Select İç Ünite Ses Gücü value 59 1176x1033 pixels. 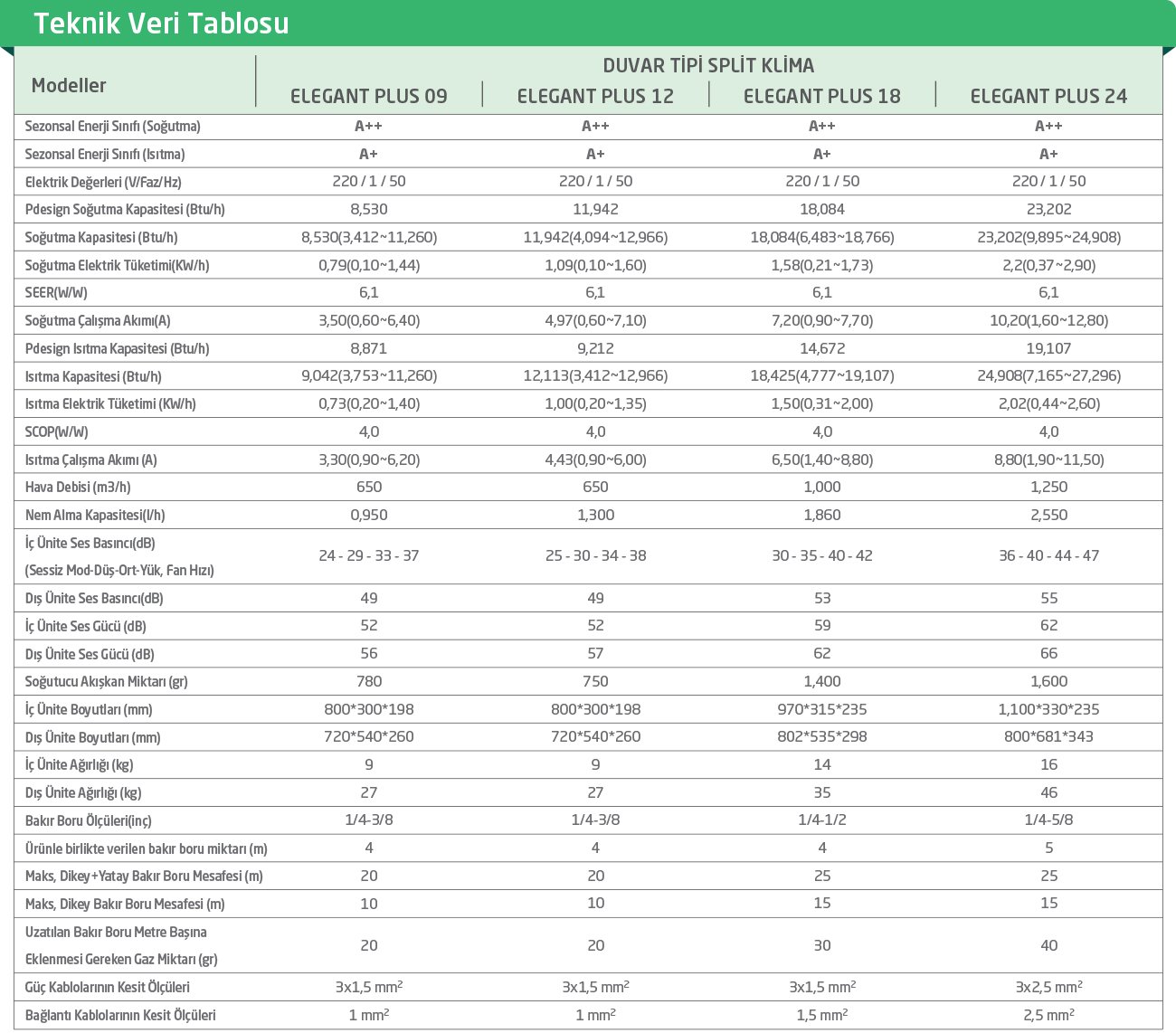(x=822, y=625)
